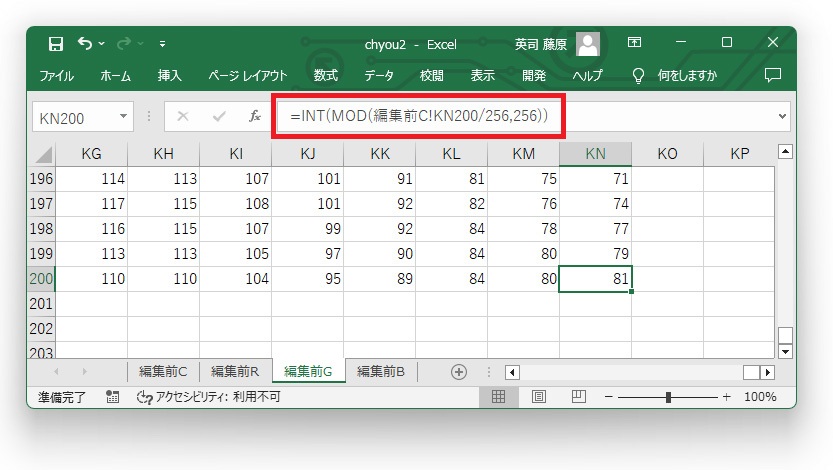
Task: Expand the Name Box dropdown arrow
Action: click(123, 116)
